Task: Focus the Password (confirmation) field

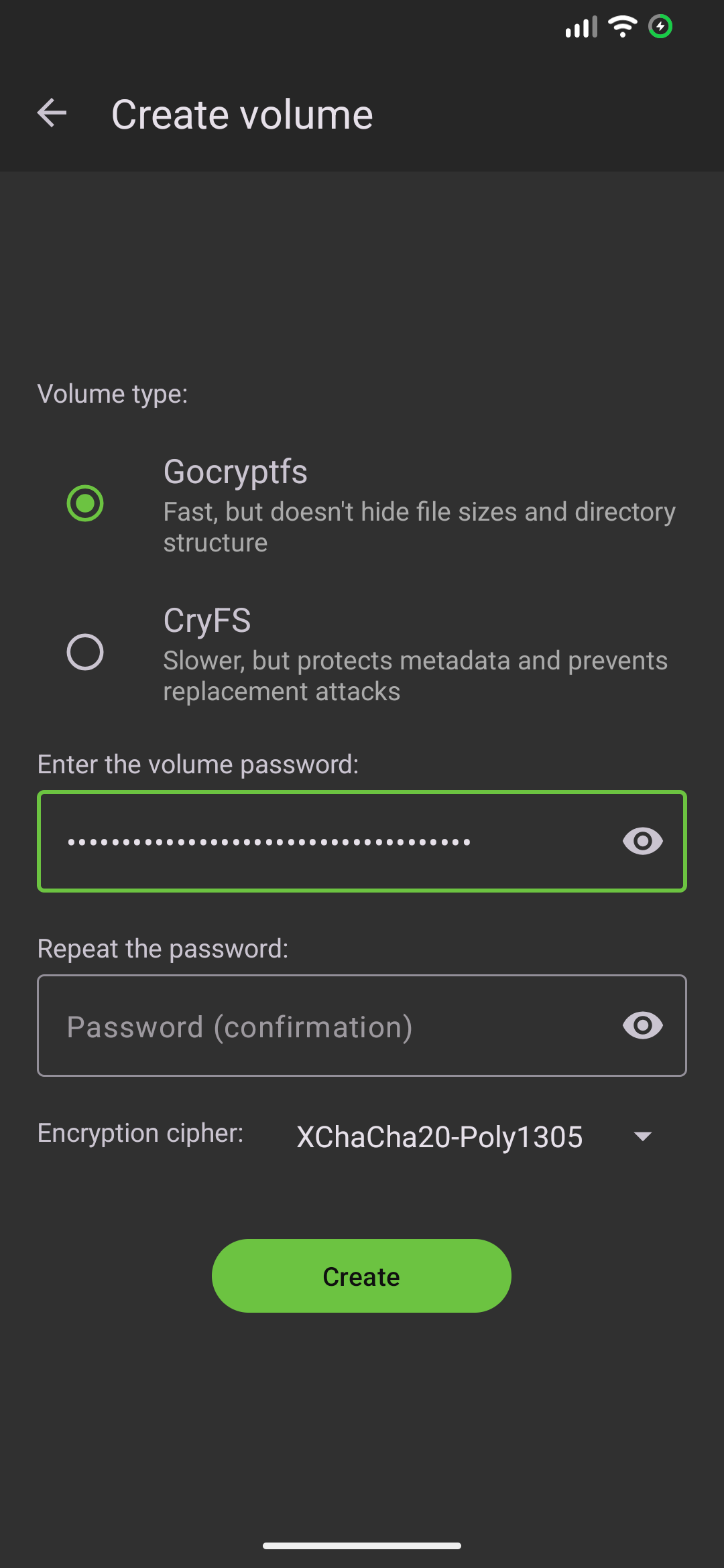Action: (x=362, y=1025)
